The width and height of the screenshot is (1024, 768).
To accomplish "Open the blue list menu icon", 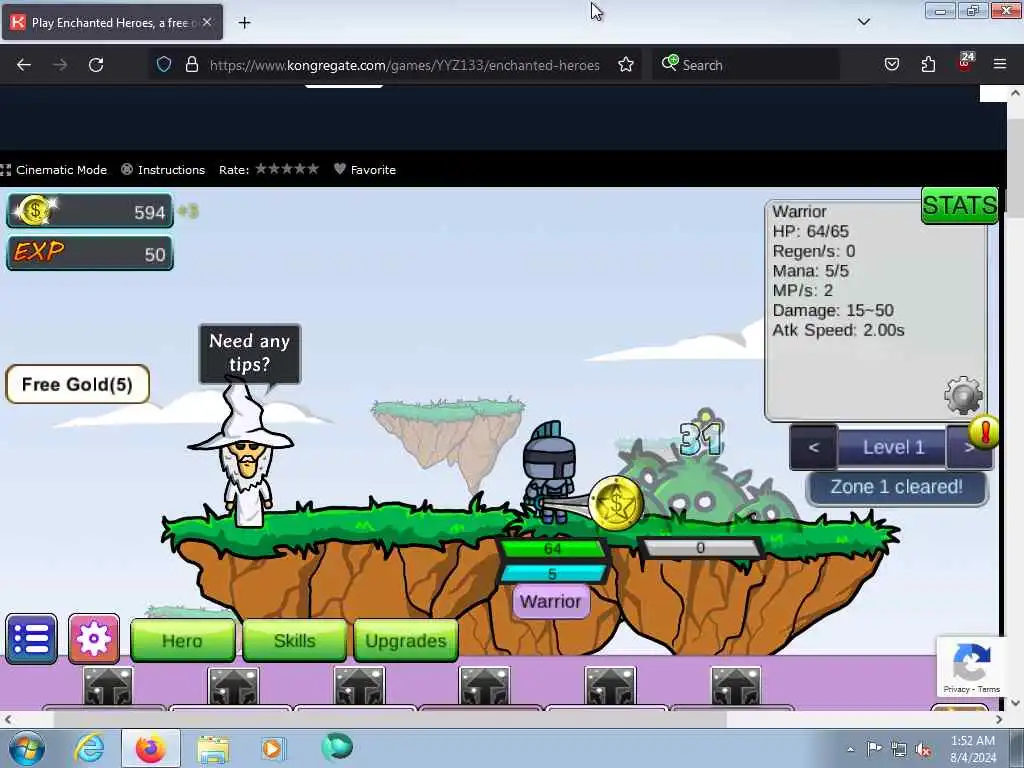I will click(31, 639).
